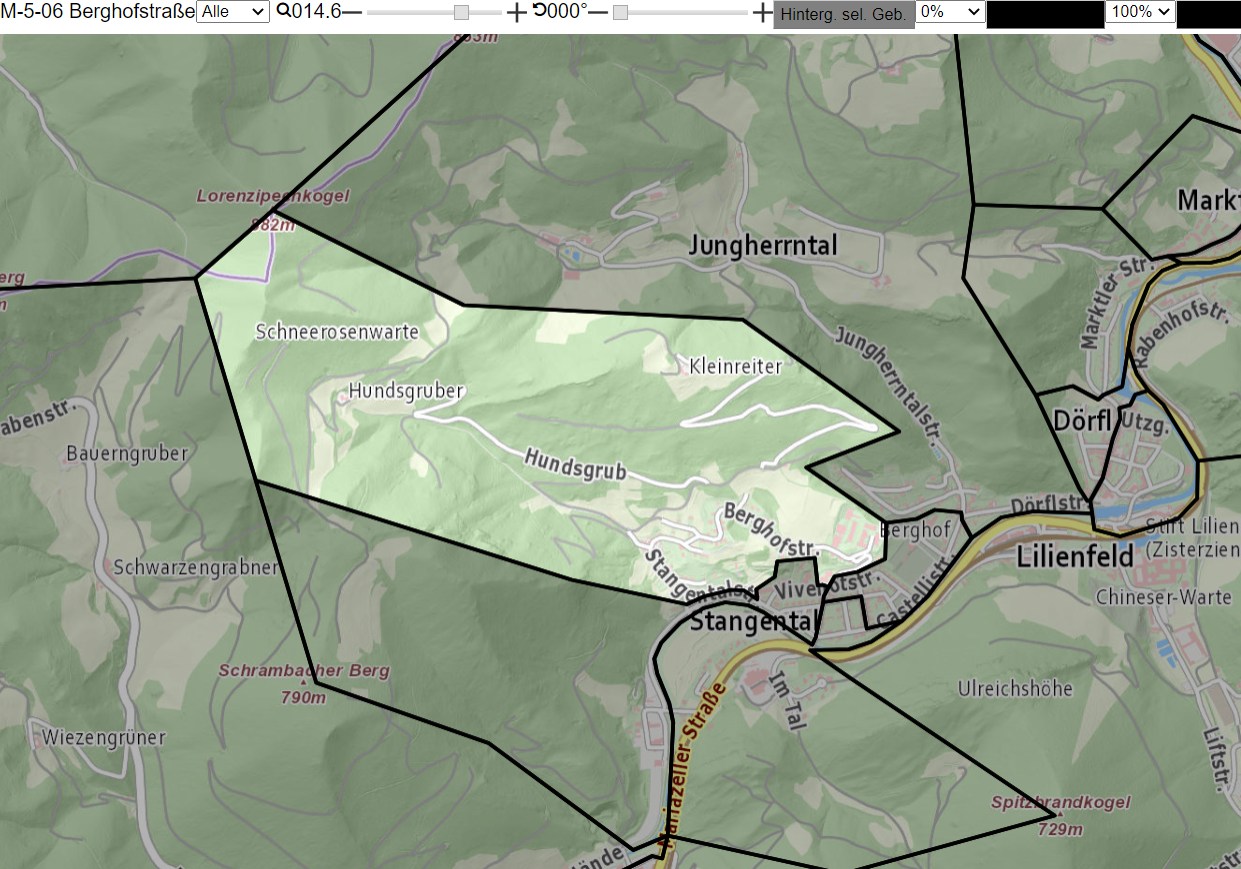Click the zoom plus button
This screenshot has width=1241, height=869.
[x=516, y=12]
